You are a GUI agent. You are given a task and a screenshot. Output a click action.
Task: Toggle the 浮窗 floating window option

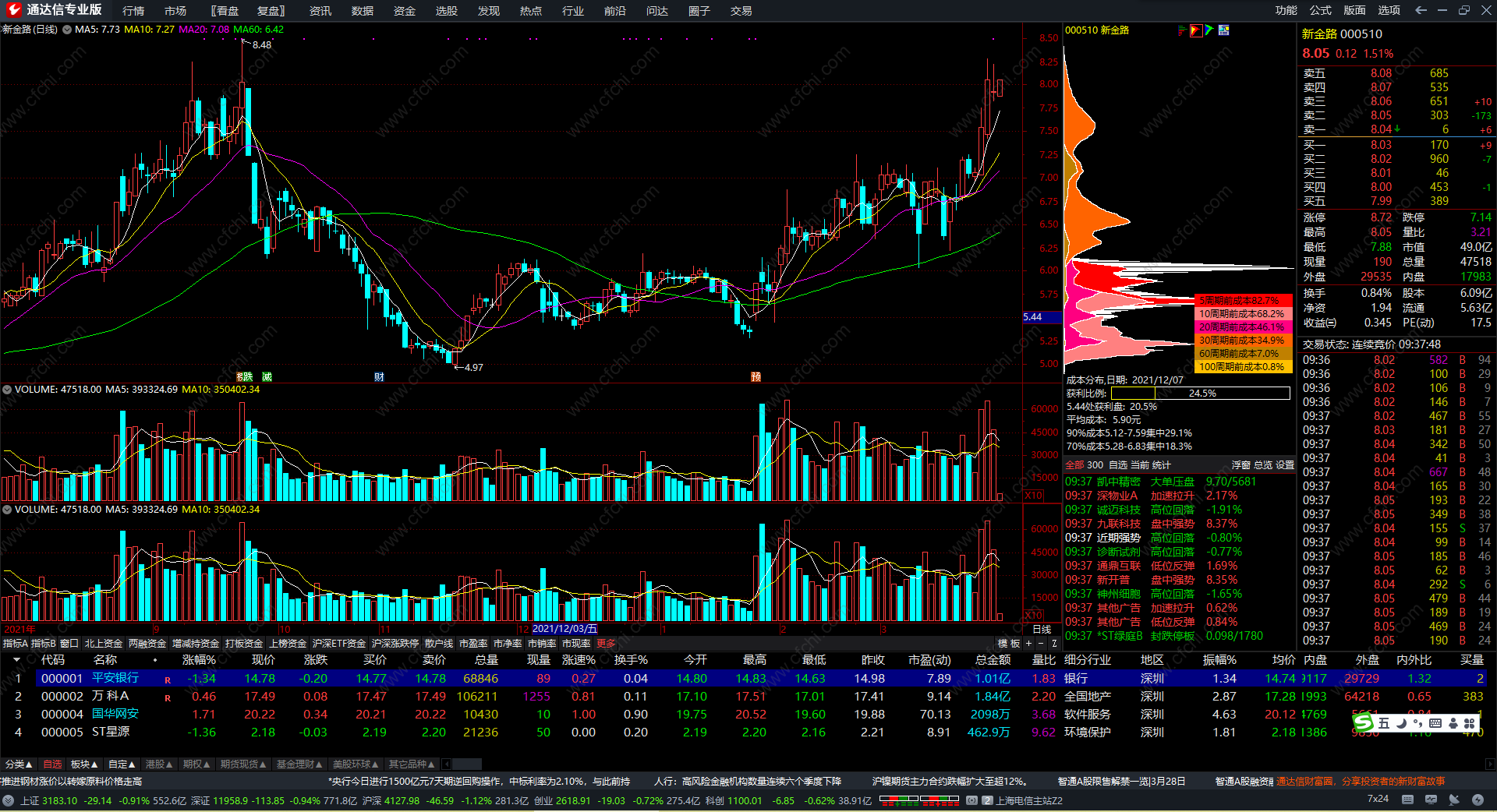pyautogui.click(x=1241, y=465)
